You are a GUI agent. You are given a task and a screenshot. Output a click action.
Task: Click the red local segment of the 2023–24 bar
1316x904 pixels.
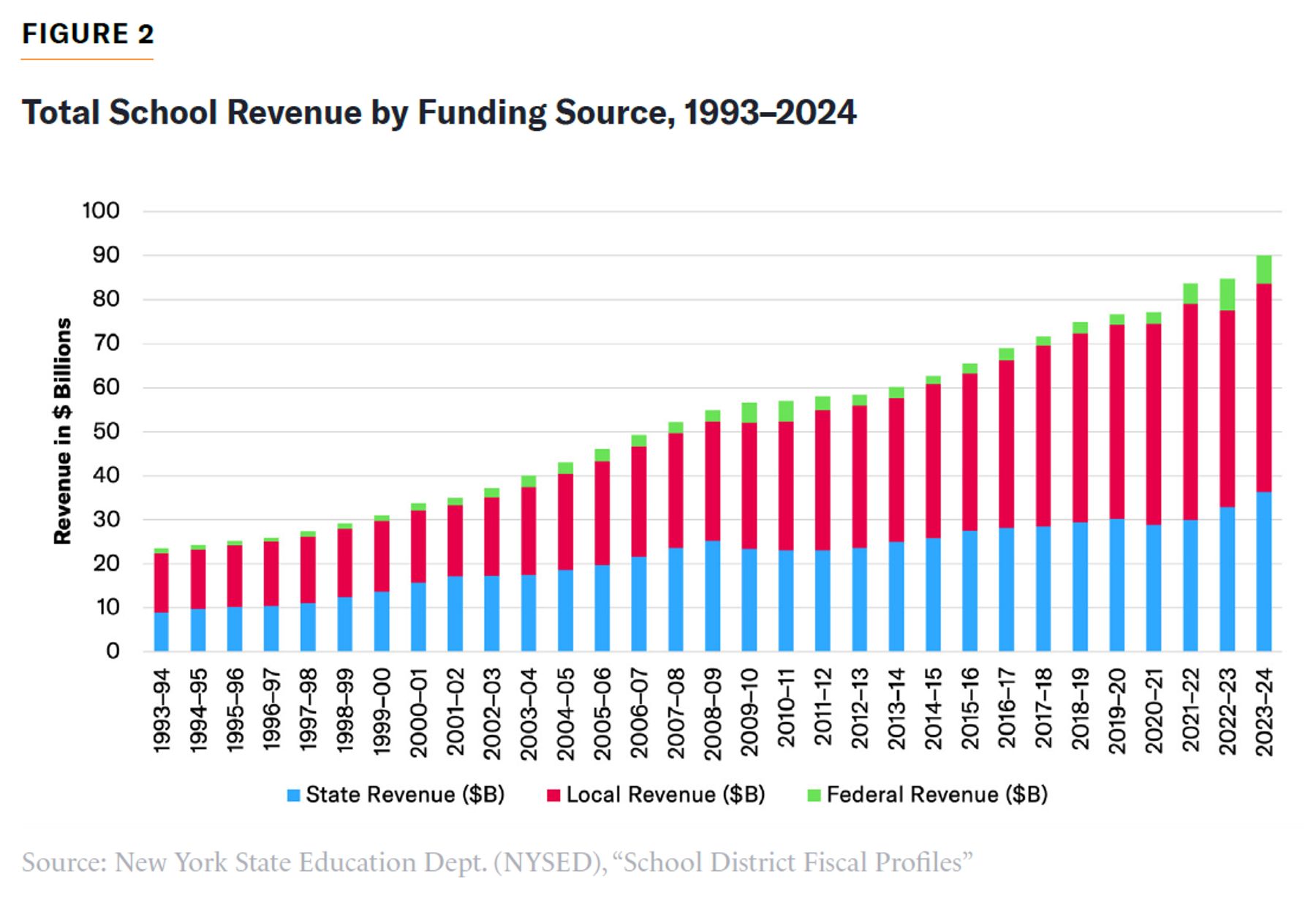point(1263,388)
